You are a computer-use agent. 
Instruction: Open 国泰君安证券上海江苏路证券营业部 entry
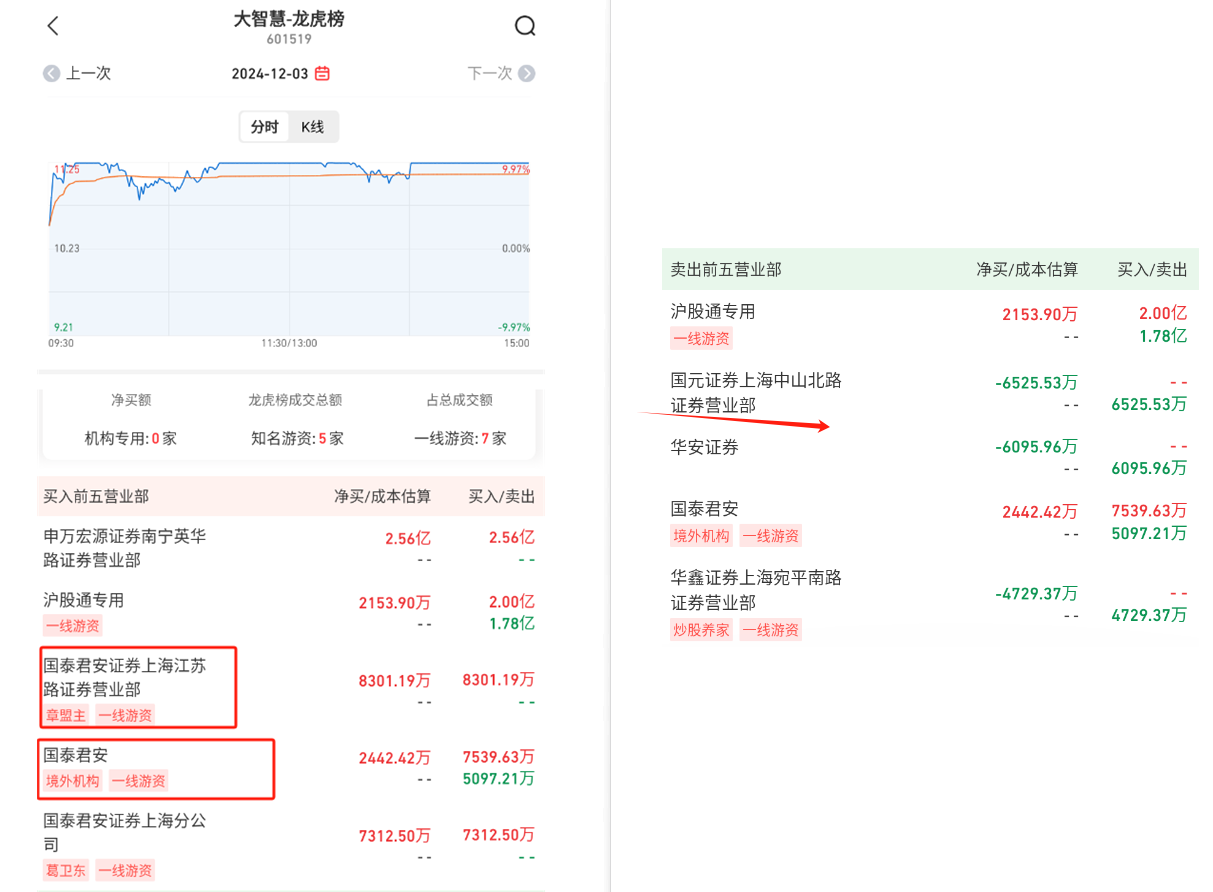[125, 677]
